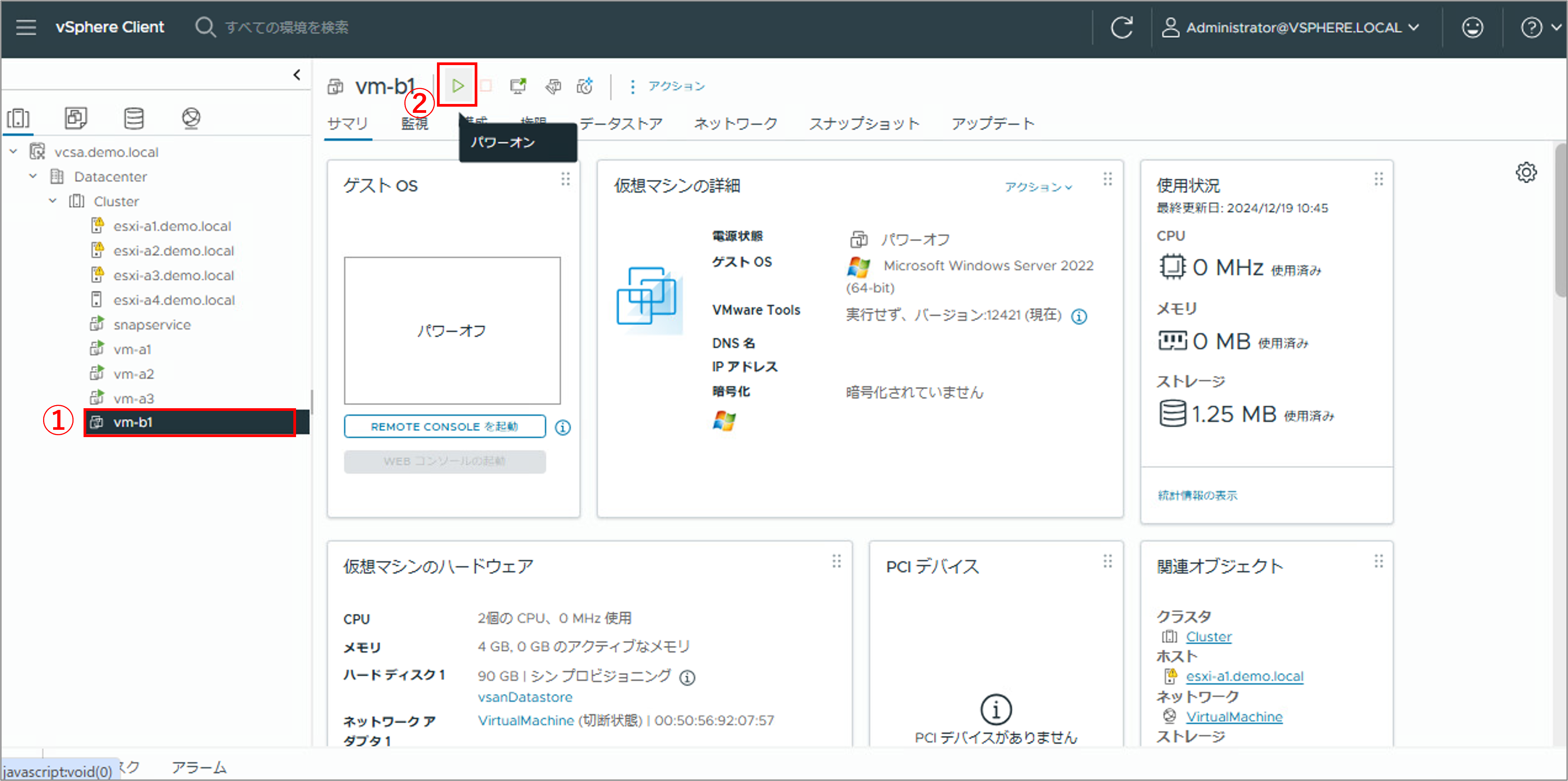The image size is (1568, 781).
Task: Select Cluster in the inventory tree
Action: point(115,201)
